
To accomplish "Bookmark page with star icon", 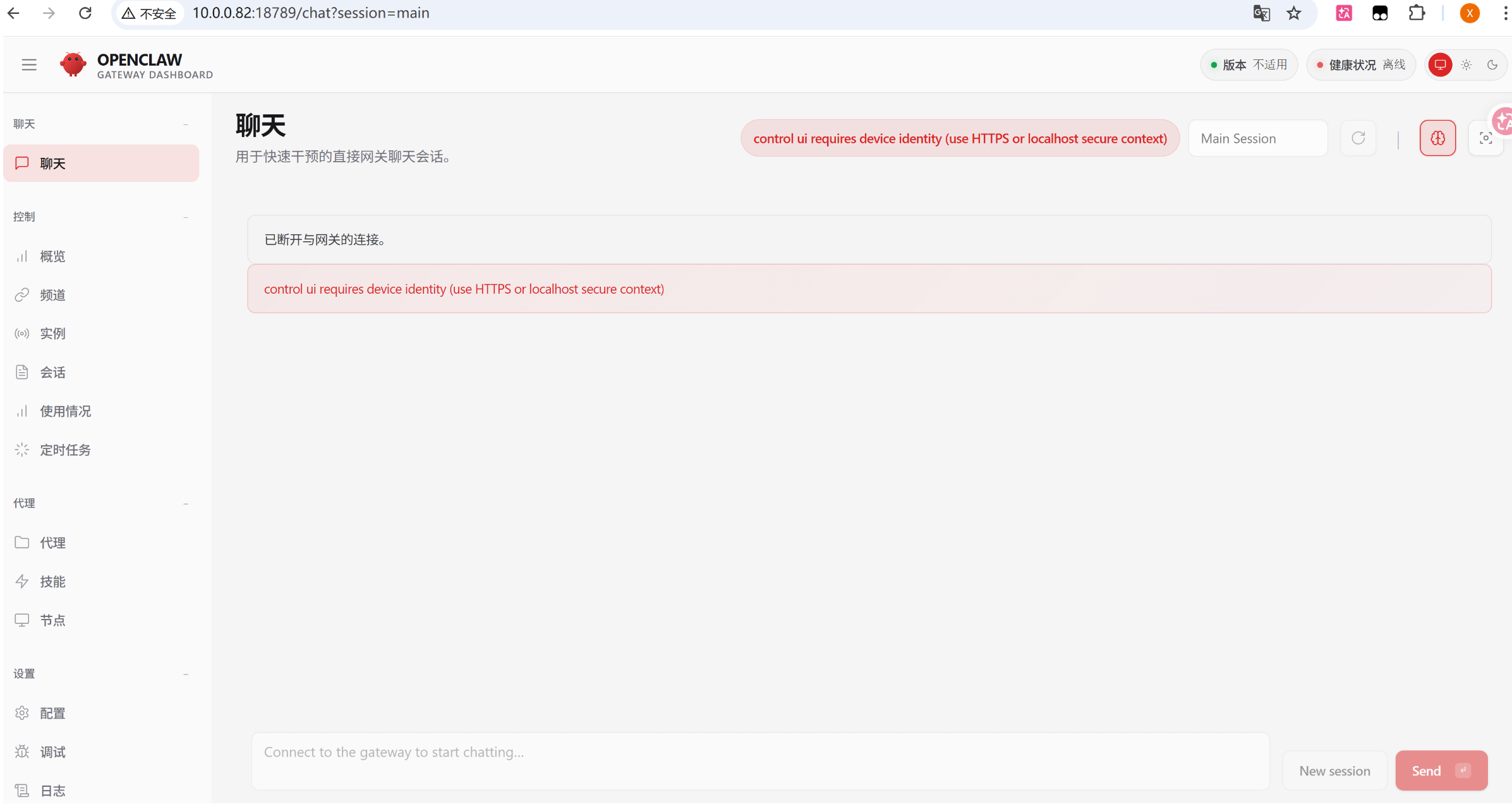I will (1293, 13).
